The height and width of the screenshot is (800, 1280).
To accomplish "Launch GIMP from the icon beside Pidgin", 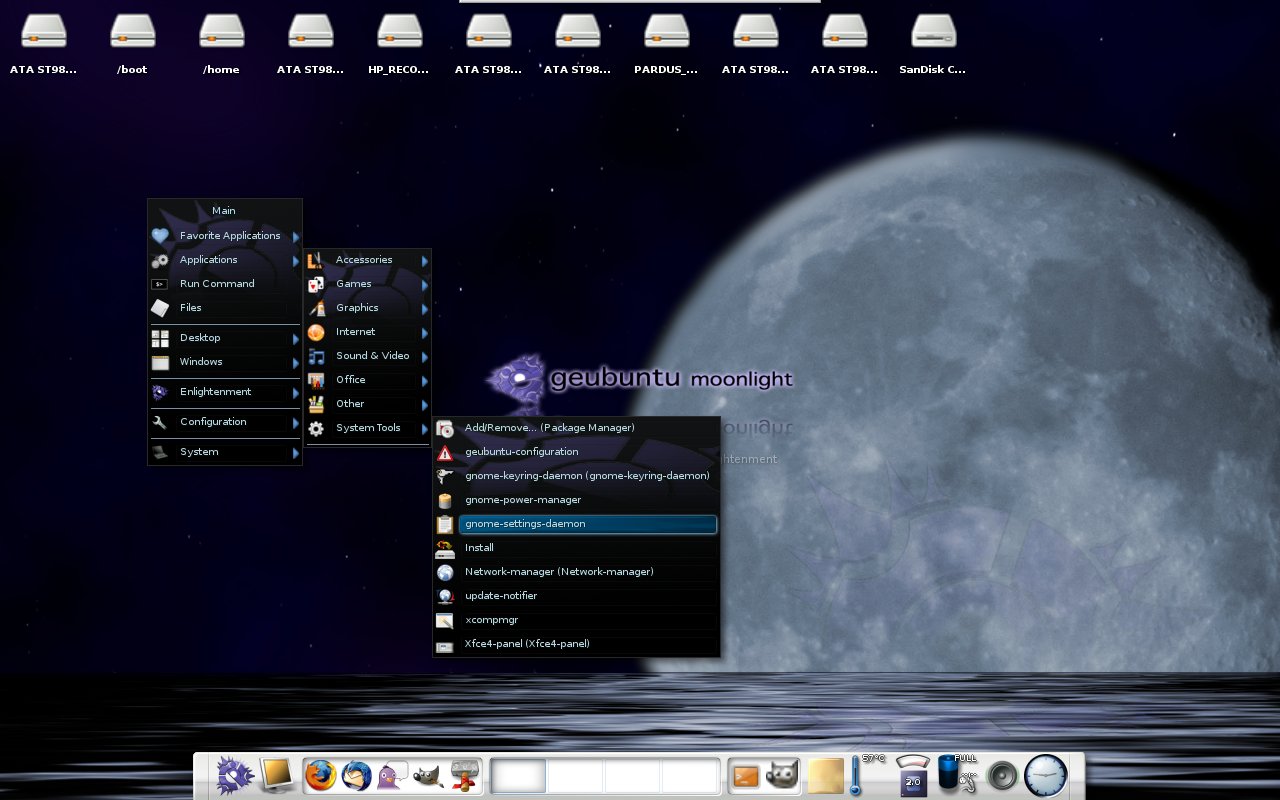I will coord(428,776).
